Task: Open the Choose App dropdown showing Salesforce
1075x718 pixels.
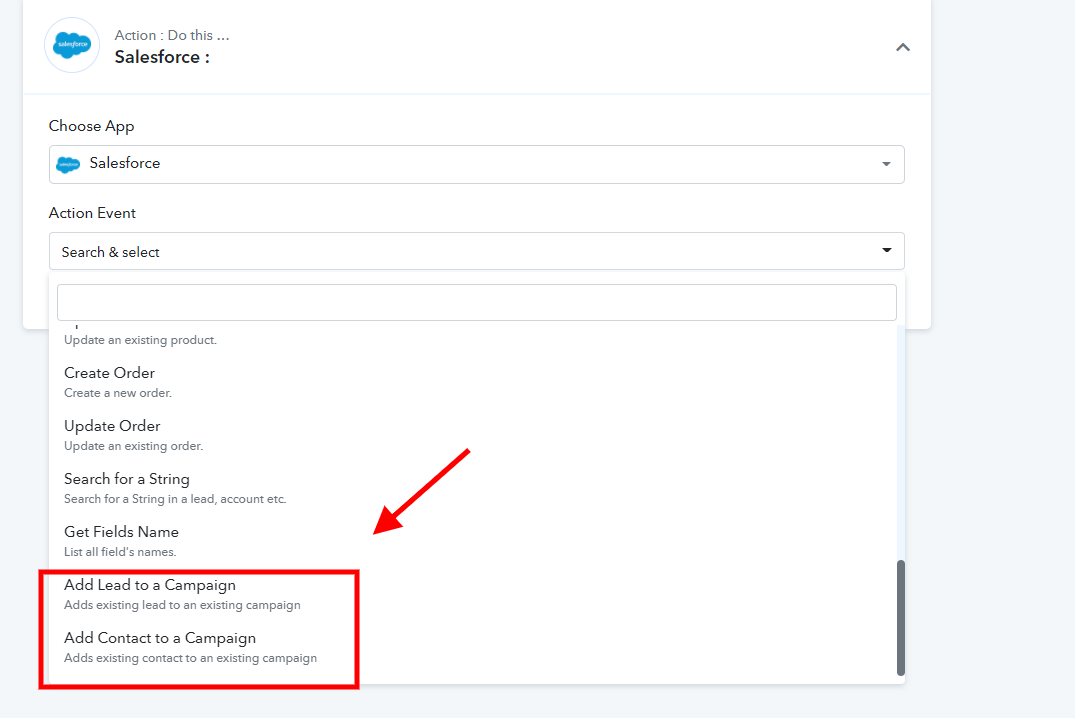Action: coord(476,164)
